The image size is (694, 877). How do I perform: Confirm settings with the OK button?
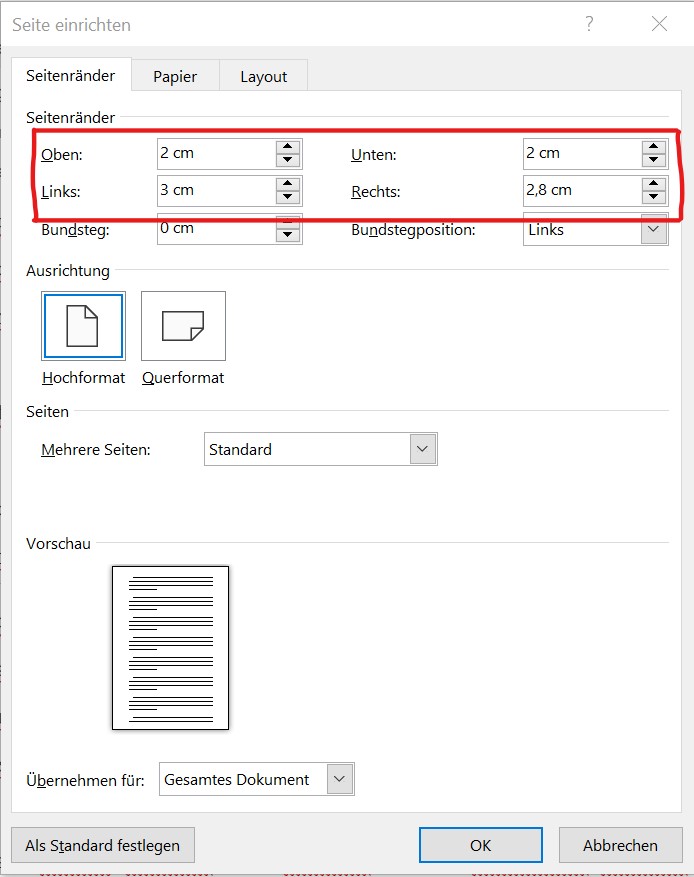480,845
